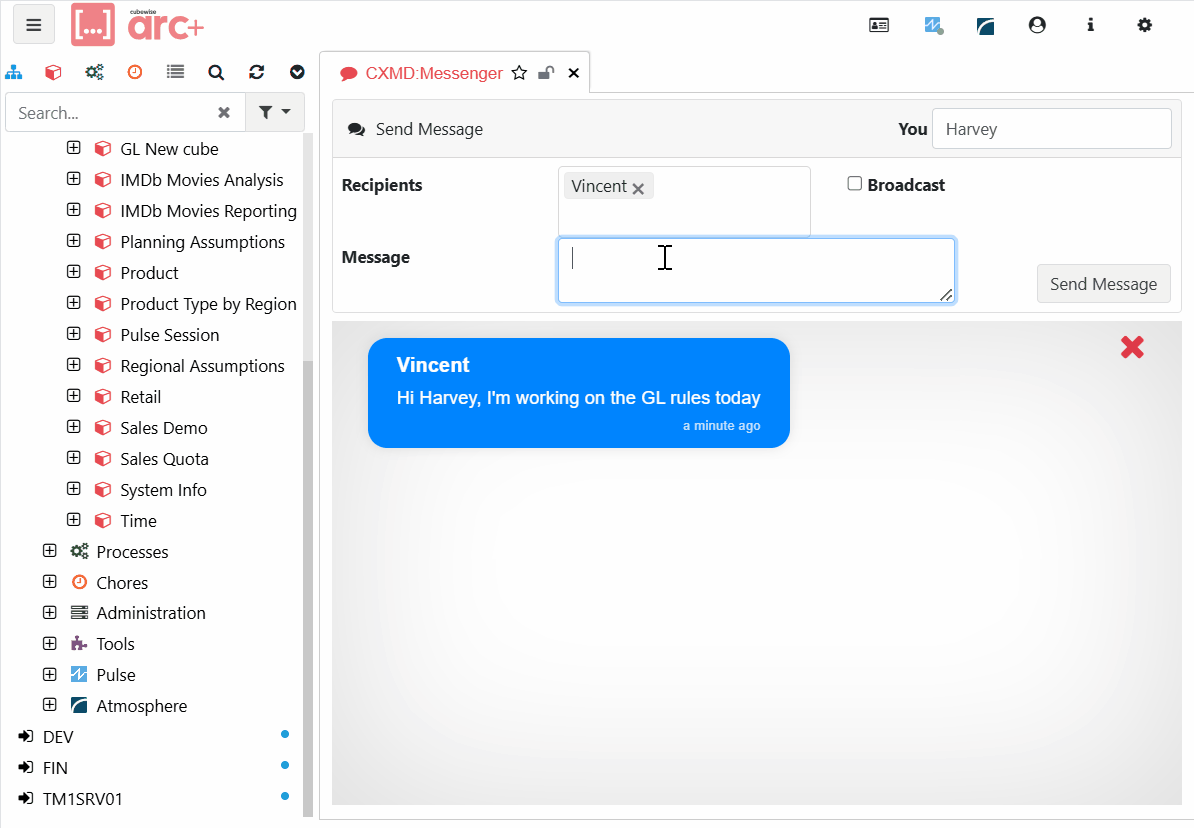The width and height of the screenshot is (1194, 828).
Task: Toggle the lock icon on Messenger tab
Action: tap(546, 73)
